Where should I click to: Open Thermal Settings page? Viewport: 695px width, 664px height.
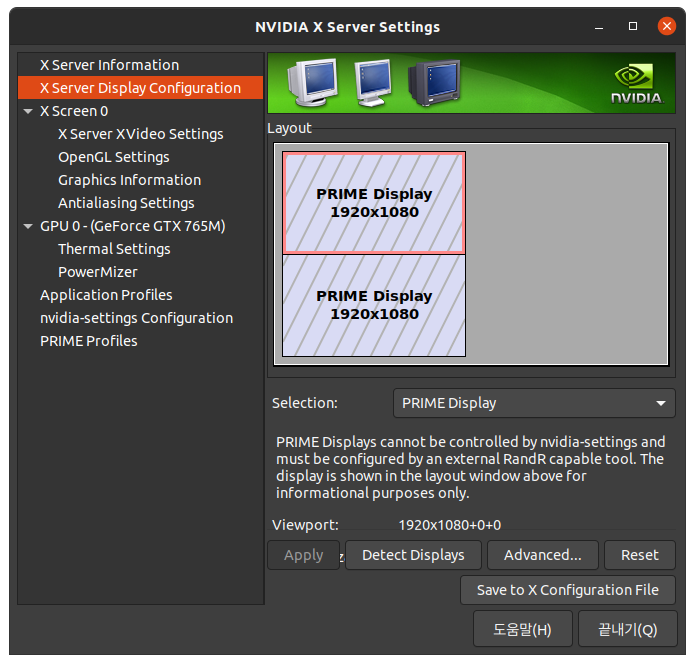tap(114, 250)
